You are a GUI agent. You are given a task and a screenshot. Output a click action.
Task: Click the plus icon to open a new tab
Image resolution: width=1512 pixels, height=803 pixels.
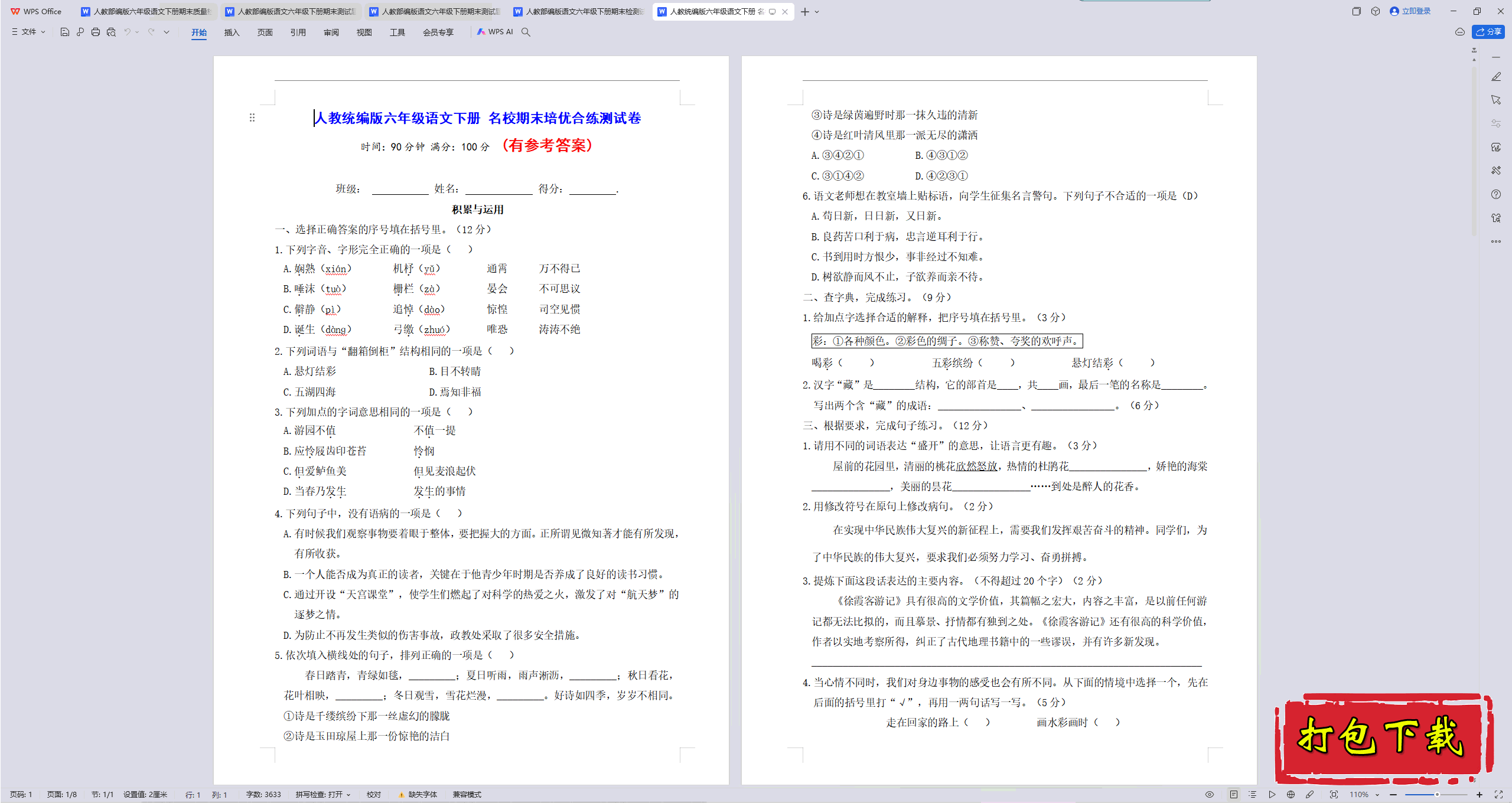pos(804,12)
